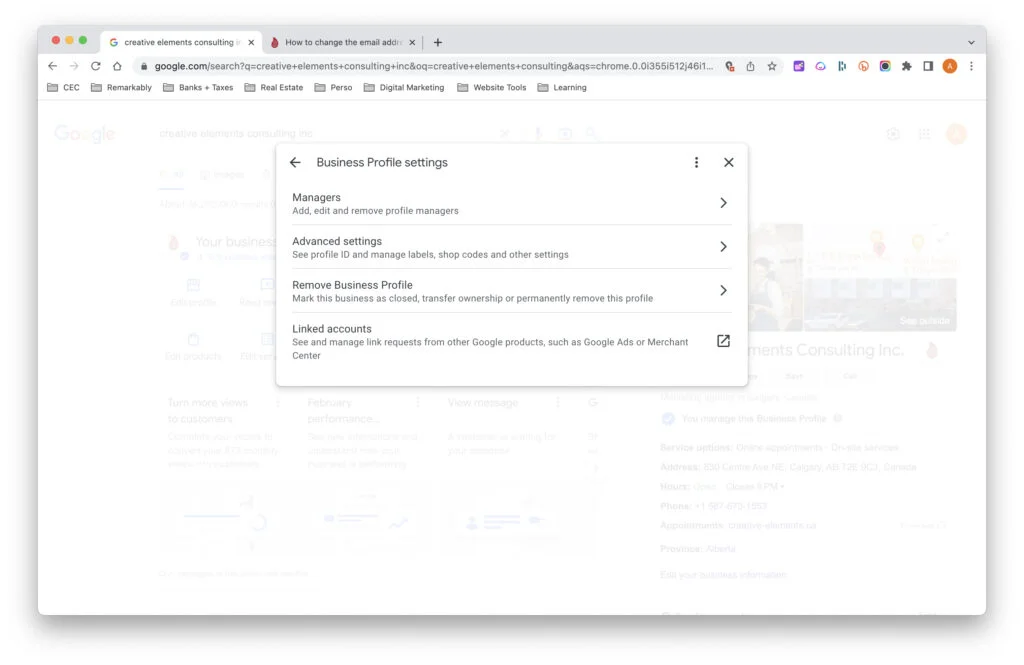The width and height of the screenshot is (1024, 665).
Task: Open the Chrome profile avatar
Action: tap(950, 66)
